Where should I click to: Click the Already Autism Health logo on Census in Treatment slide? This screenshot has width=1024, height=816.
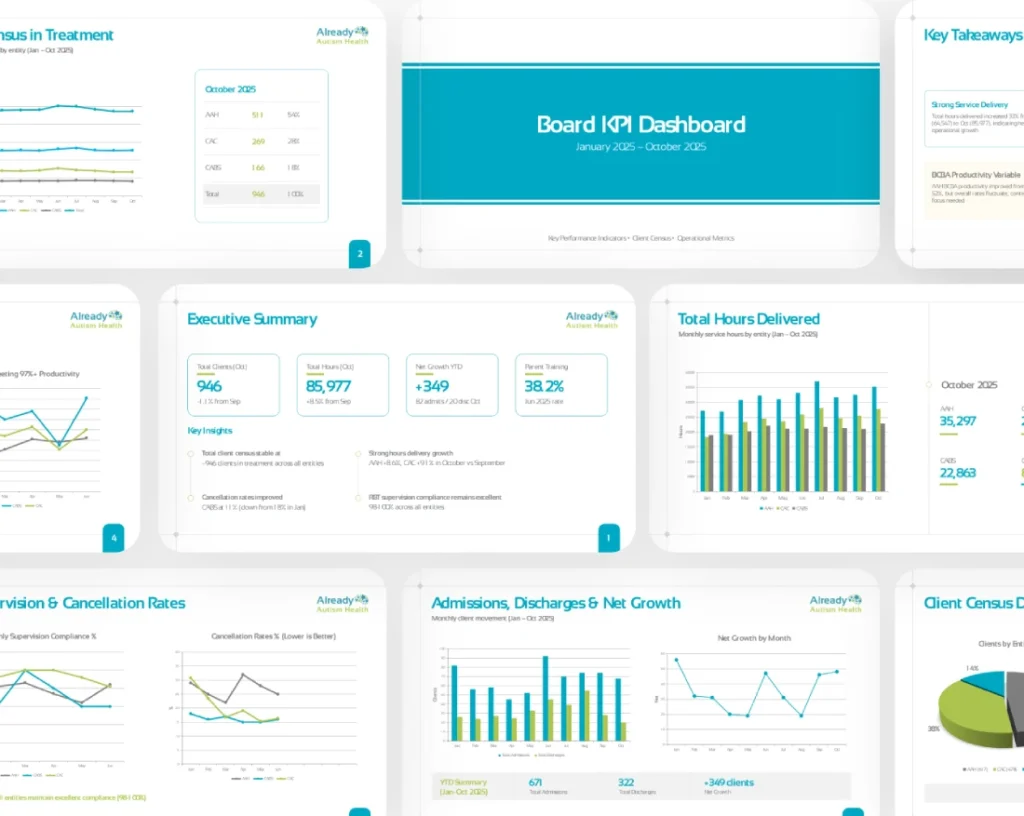pos(342,35)
